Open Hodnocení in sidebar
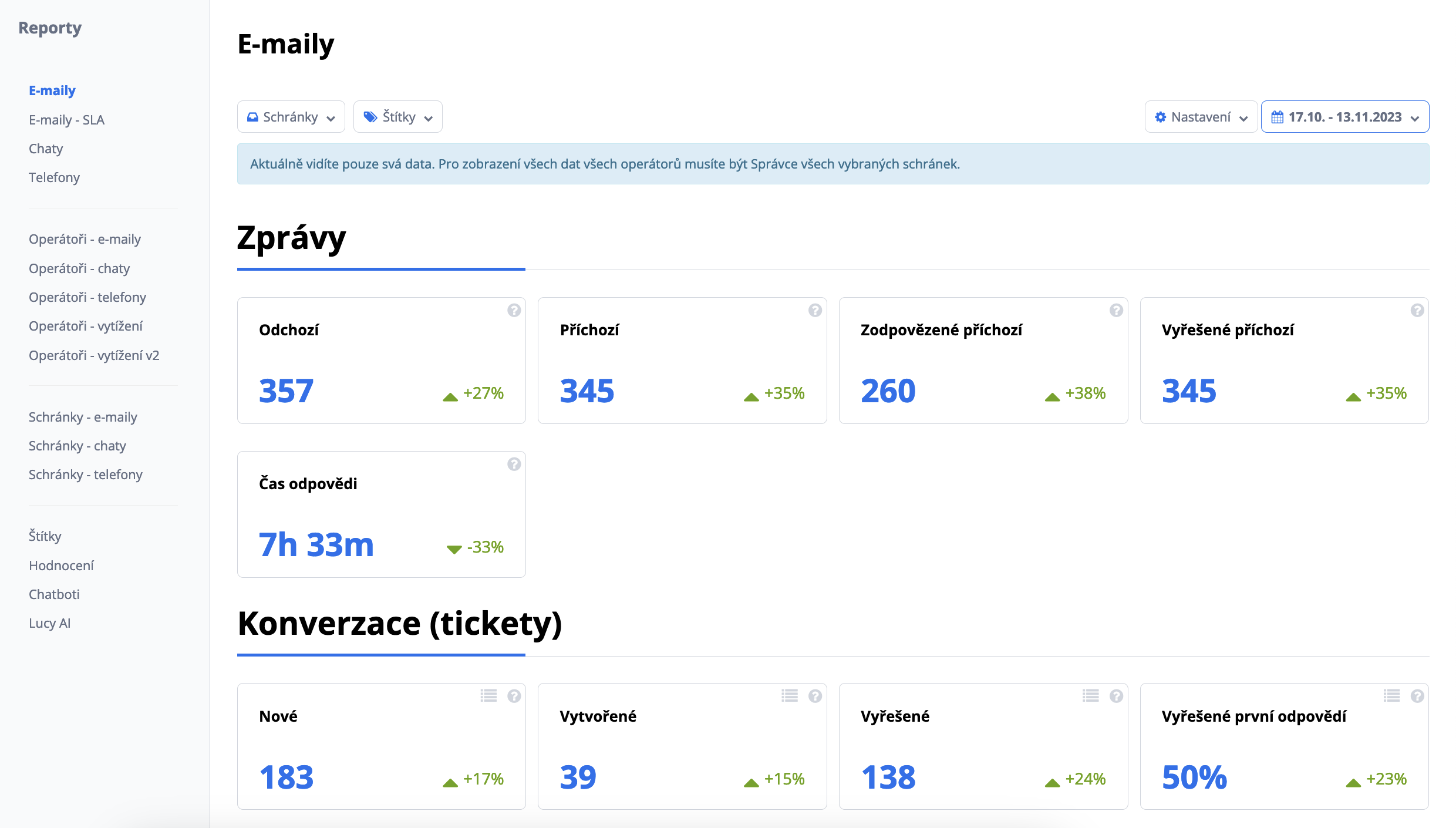This screenshot has width=1456, height=828. point(61,566)
